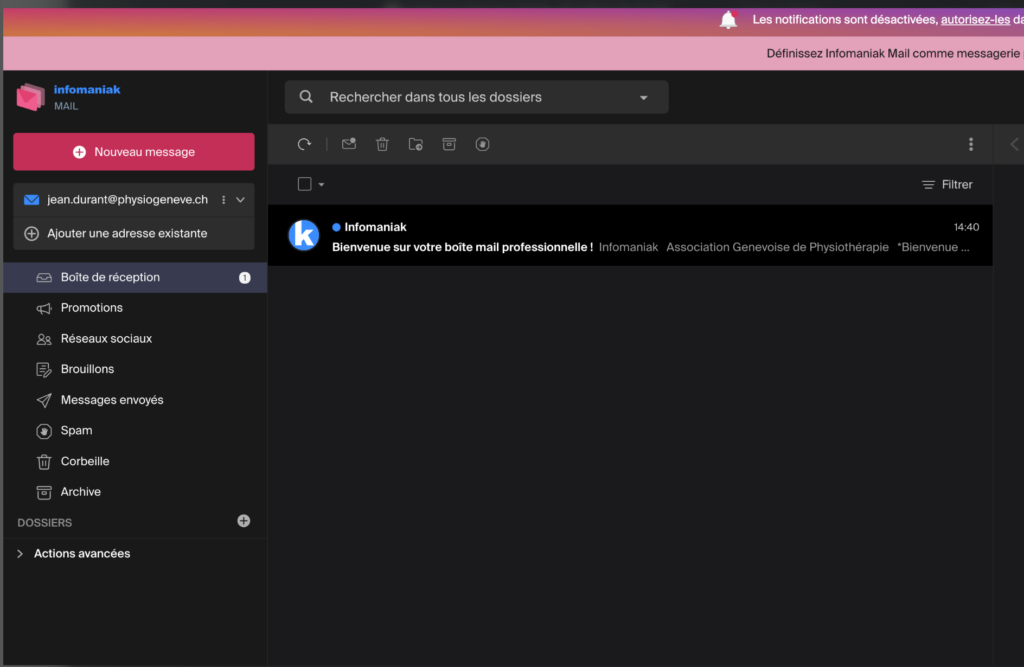Screen dimensions: 1024x667
Task: Click the move to folder icon
Action: 416,144
